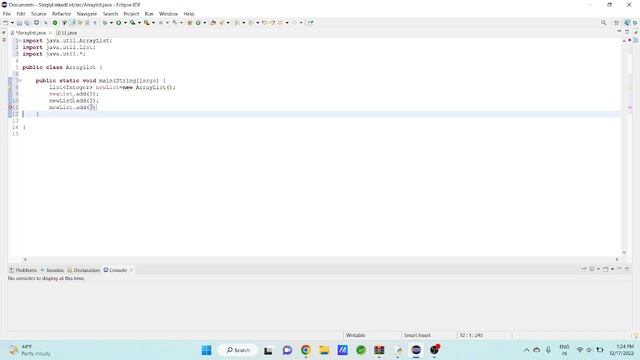Click the Coverage toolbar icon
Image resolution: width=640 pixels, height=360 pixels.
point(133,23)
